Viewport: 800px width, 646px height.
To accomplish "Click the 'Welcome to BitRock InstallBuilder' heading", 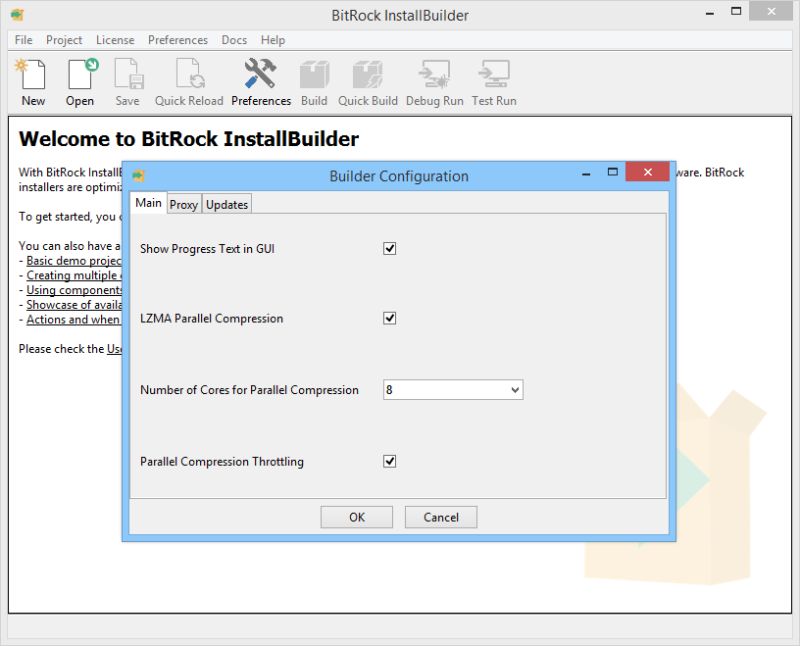I will [x=189, y=139].
